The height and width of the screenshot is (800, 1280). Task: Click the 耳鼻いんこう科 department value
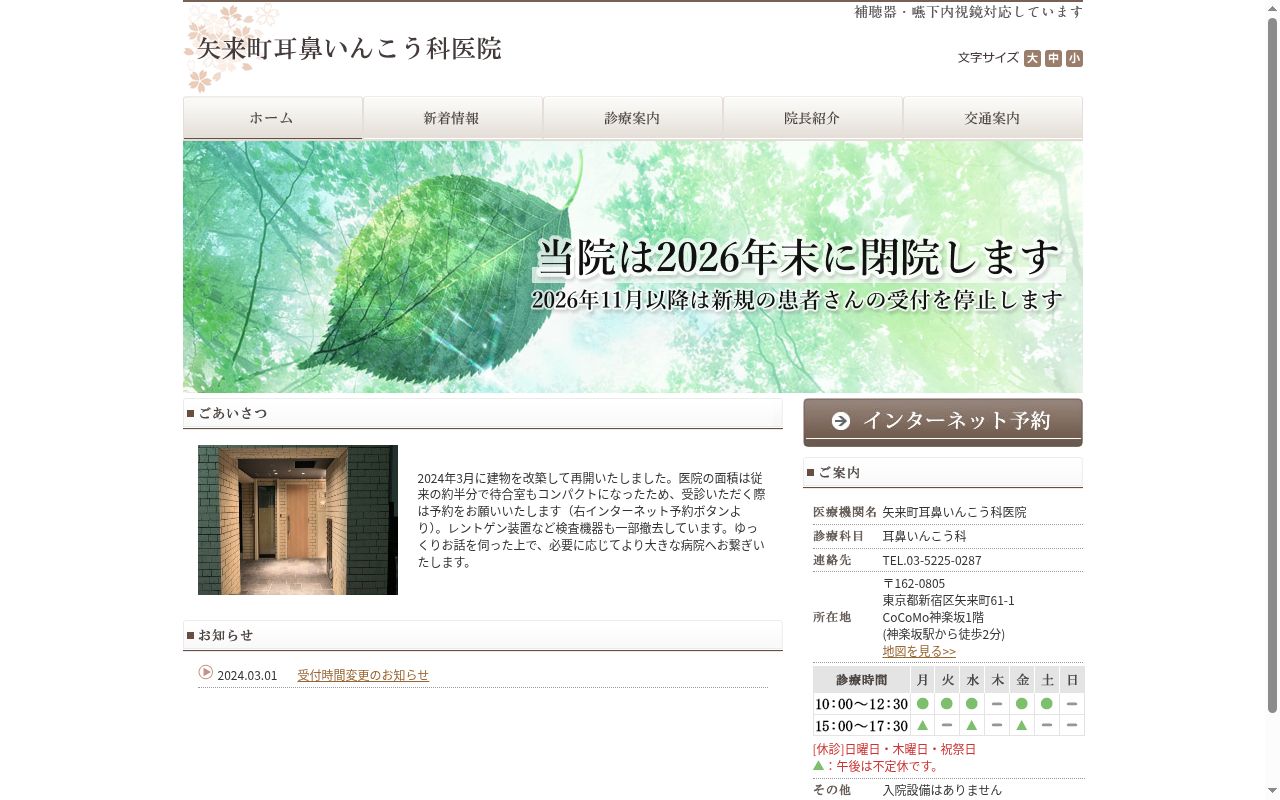coord(924,536)
